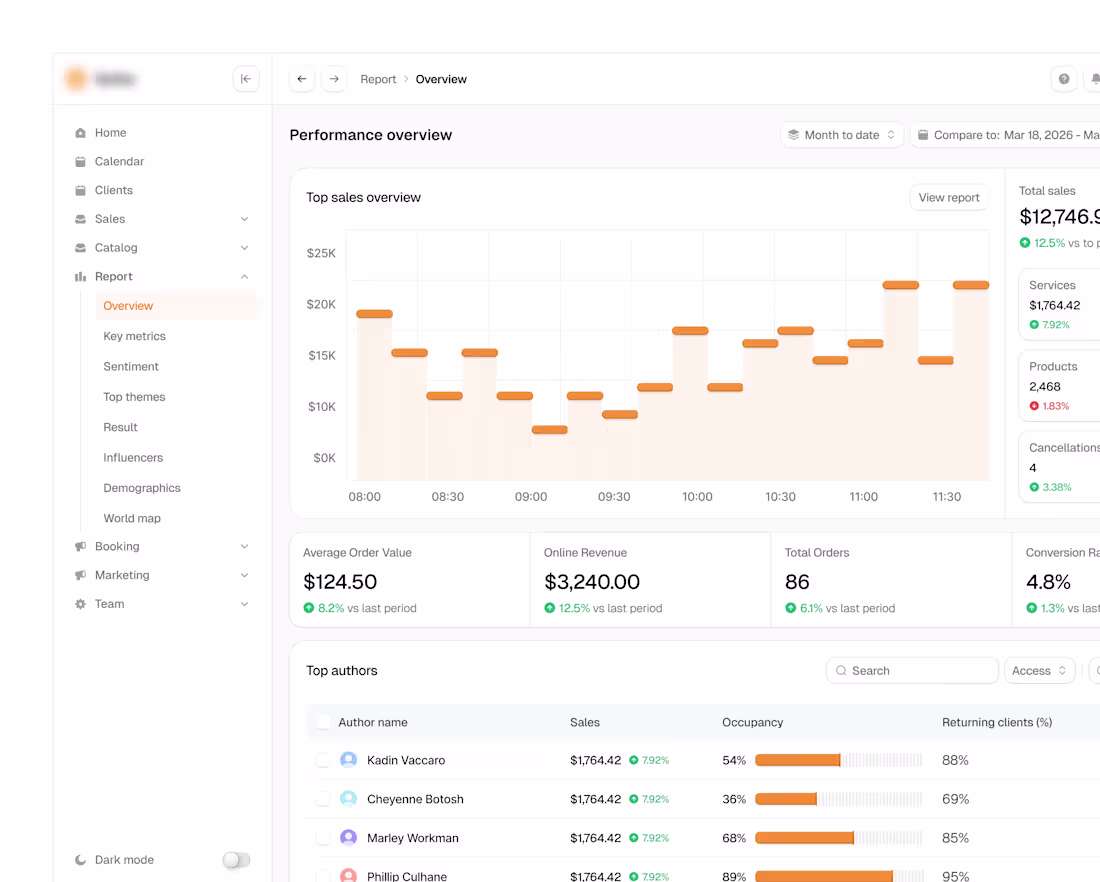Click the Catalog icon in sidebar
The width and height of the screenshot is (1100, 882).
81,248
